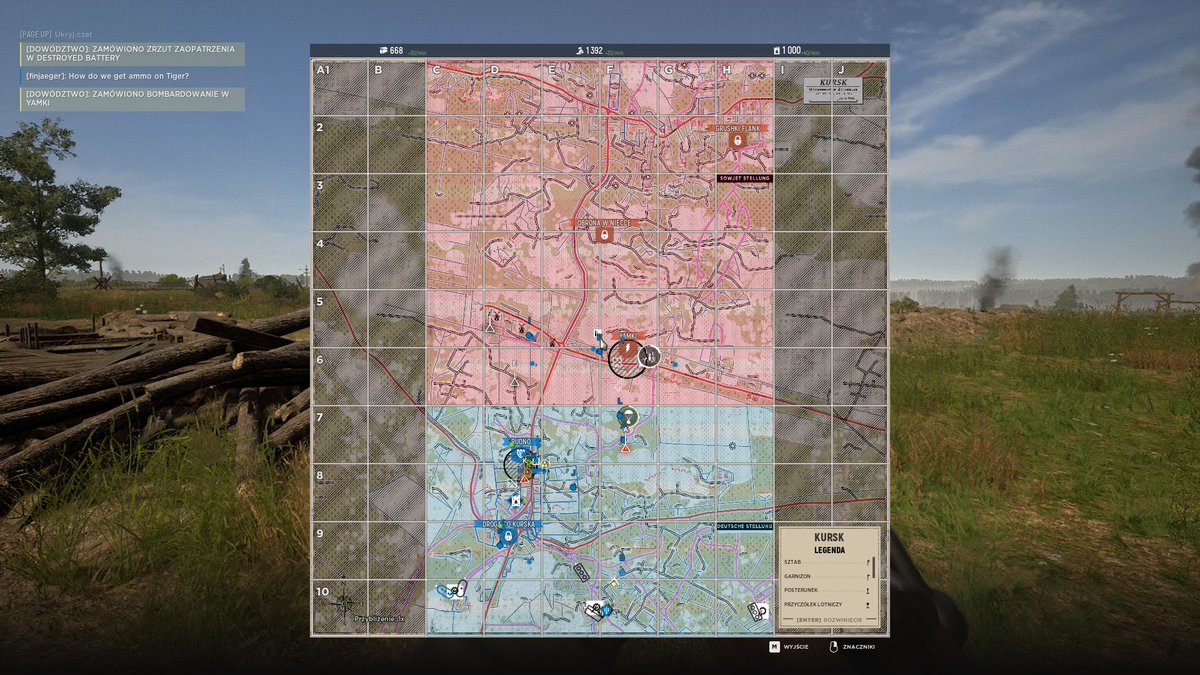
Task: Select the locked Grushki Flank strongpoint icon
Action: click(738, 141)
